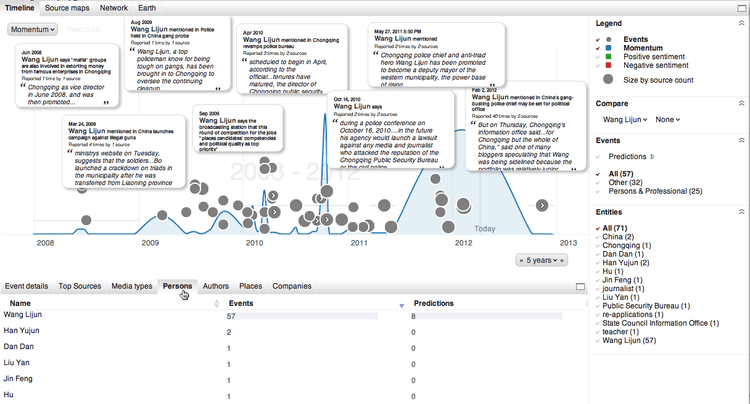The width and height of the screenshot is (750, 404).
Task: Open the 5 years range dropdown
Action: tap(542, 260)
